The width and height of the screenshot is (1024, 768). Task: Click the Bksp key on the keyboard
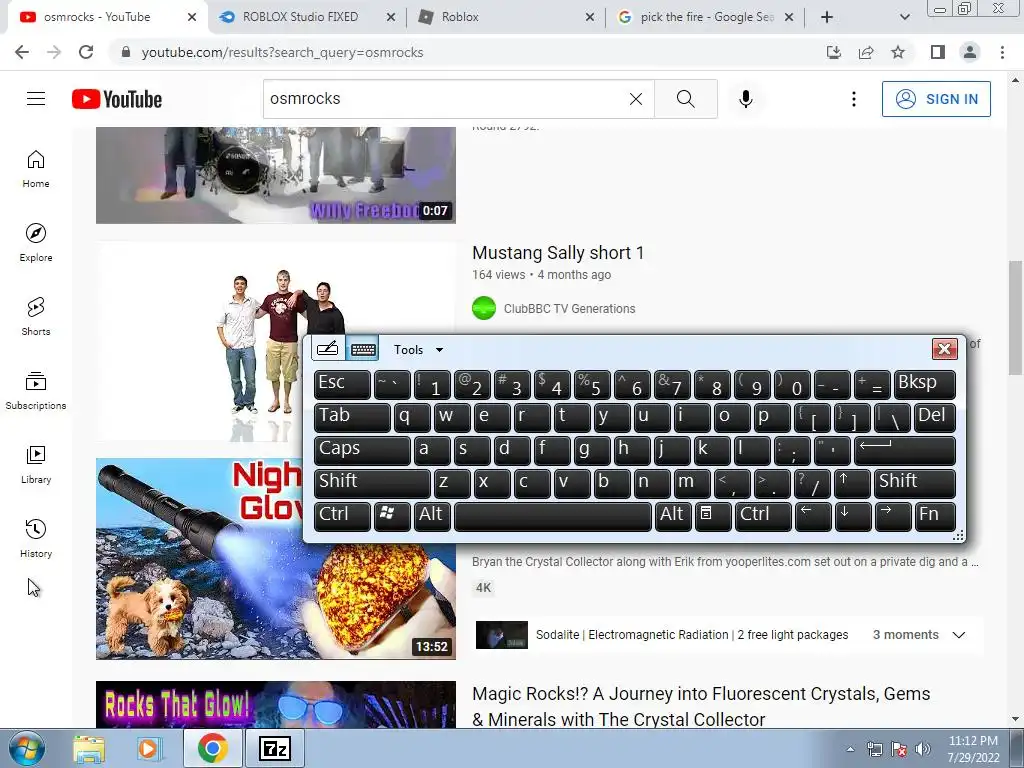coord(924,384)
